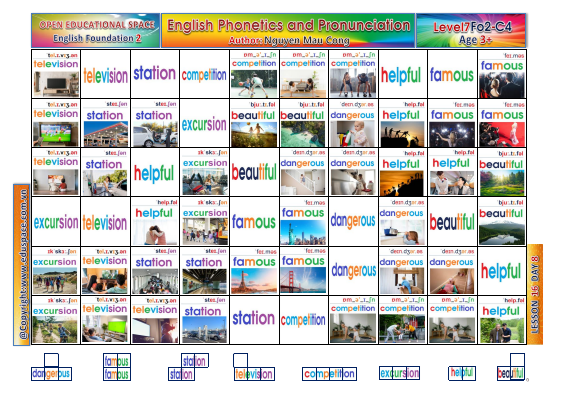Select the beautiful card with mountain lake photo

(x=502, y=221)
